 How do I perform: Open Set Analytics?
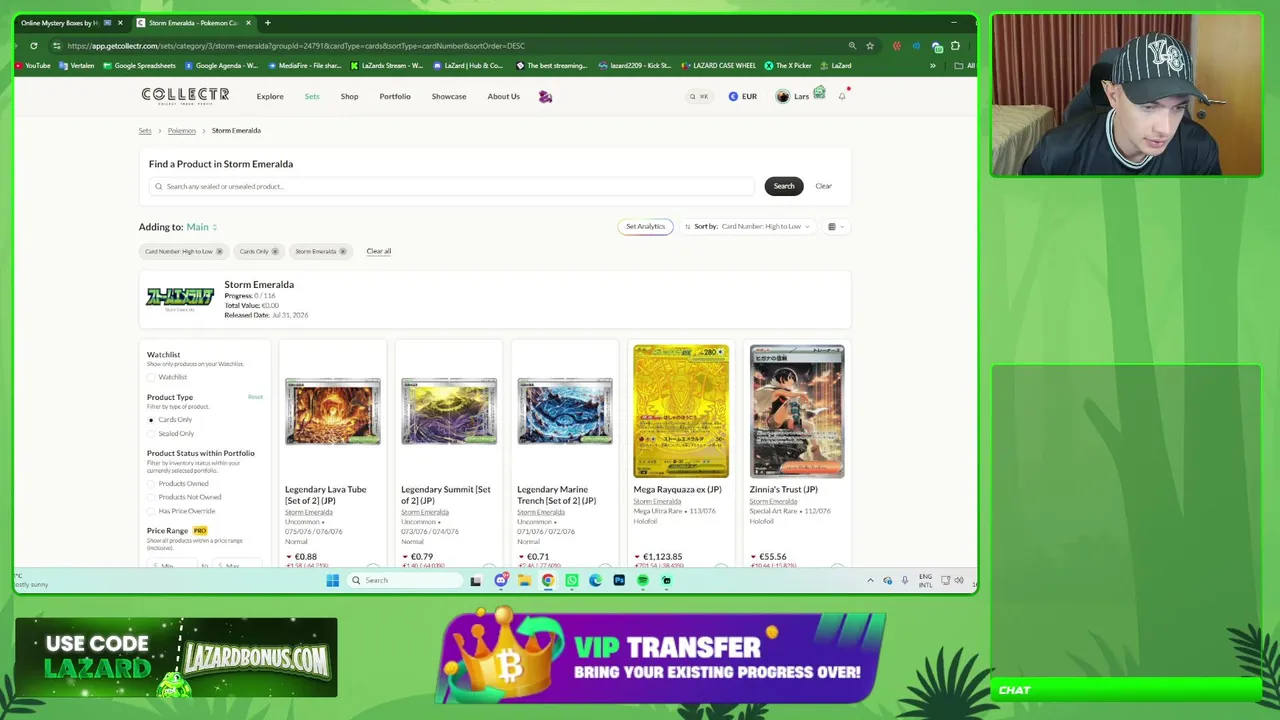(645, 227)
